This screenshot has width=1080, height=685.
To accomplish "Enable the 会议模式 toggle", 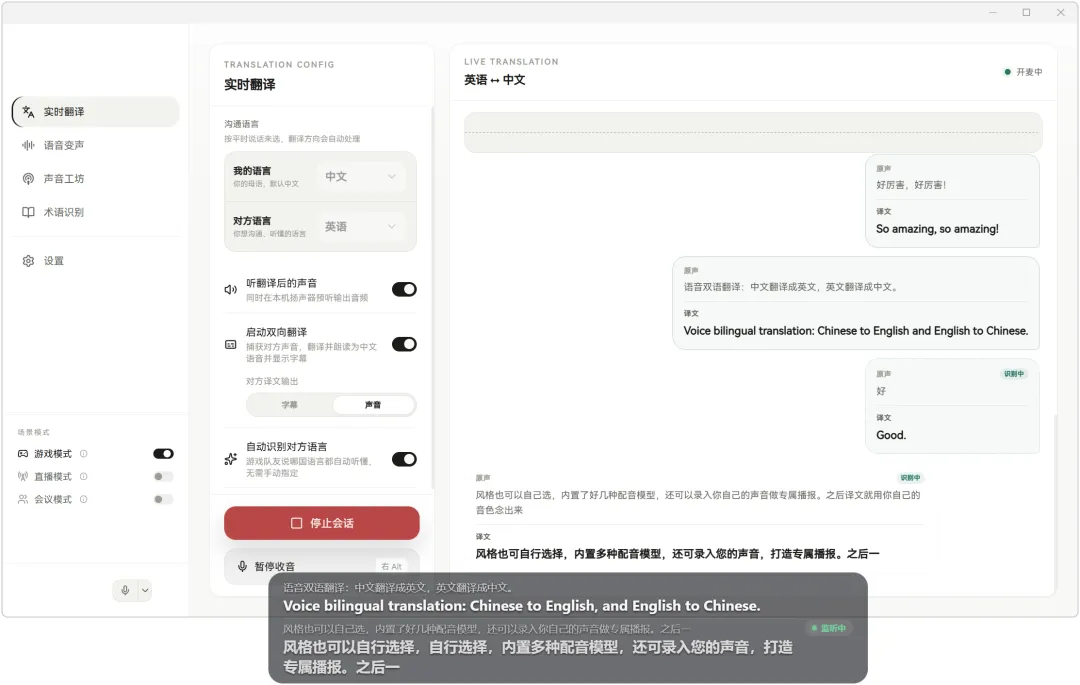I will tap(163, 499).
